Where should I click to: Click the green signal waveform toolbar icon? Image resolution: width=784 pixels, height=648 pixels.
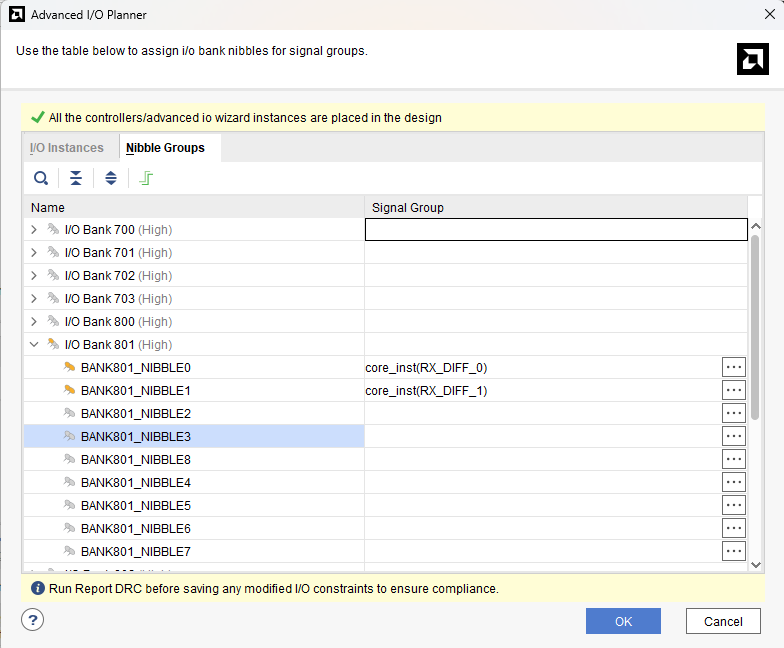coord(146,178)
